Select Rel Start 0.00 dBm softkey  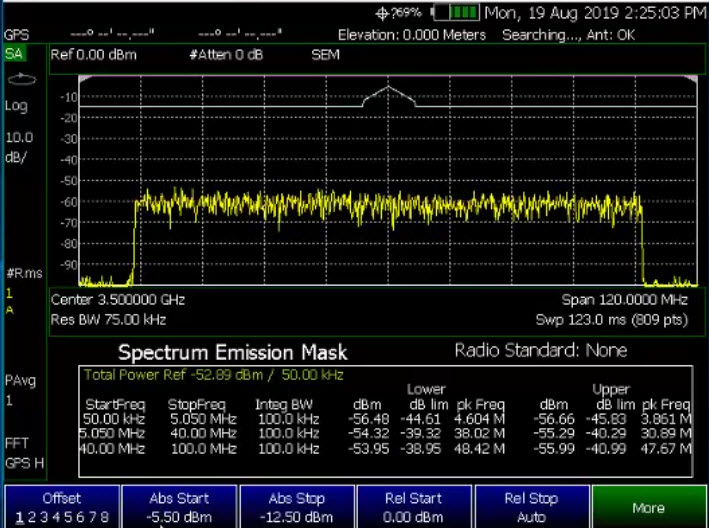(414, 507)
